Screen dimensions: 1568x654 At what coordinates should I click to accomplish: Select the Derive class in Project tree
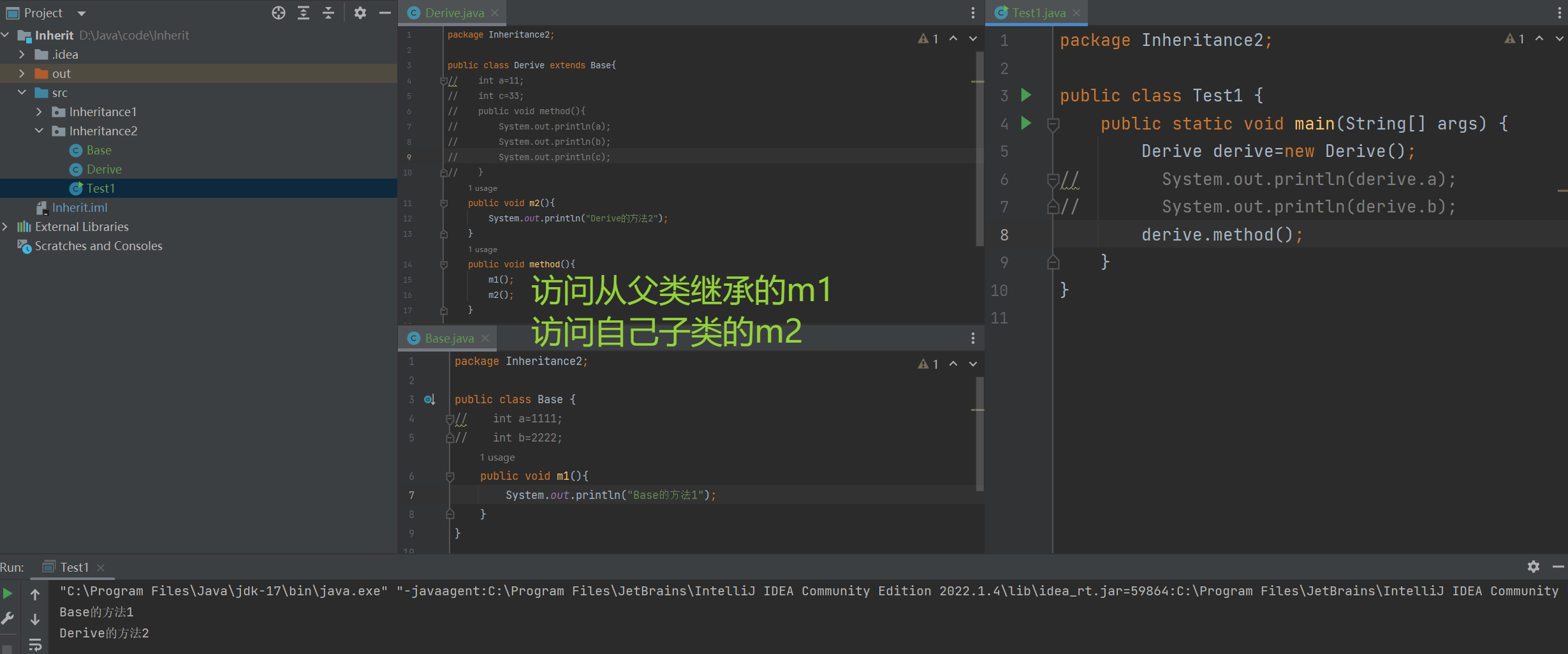point(102,169)
